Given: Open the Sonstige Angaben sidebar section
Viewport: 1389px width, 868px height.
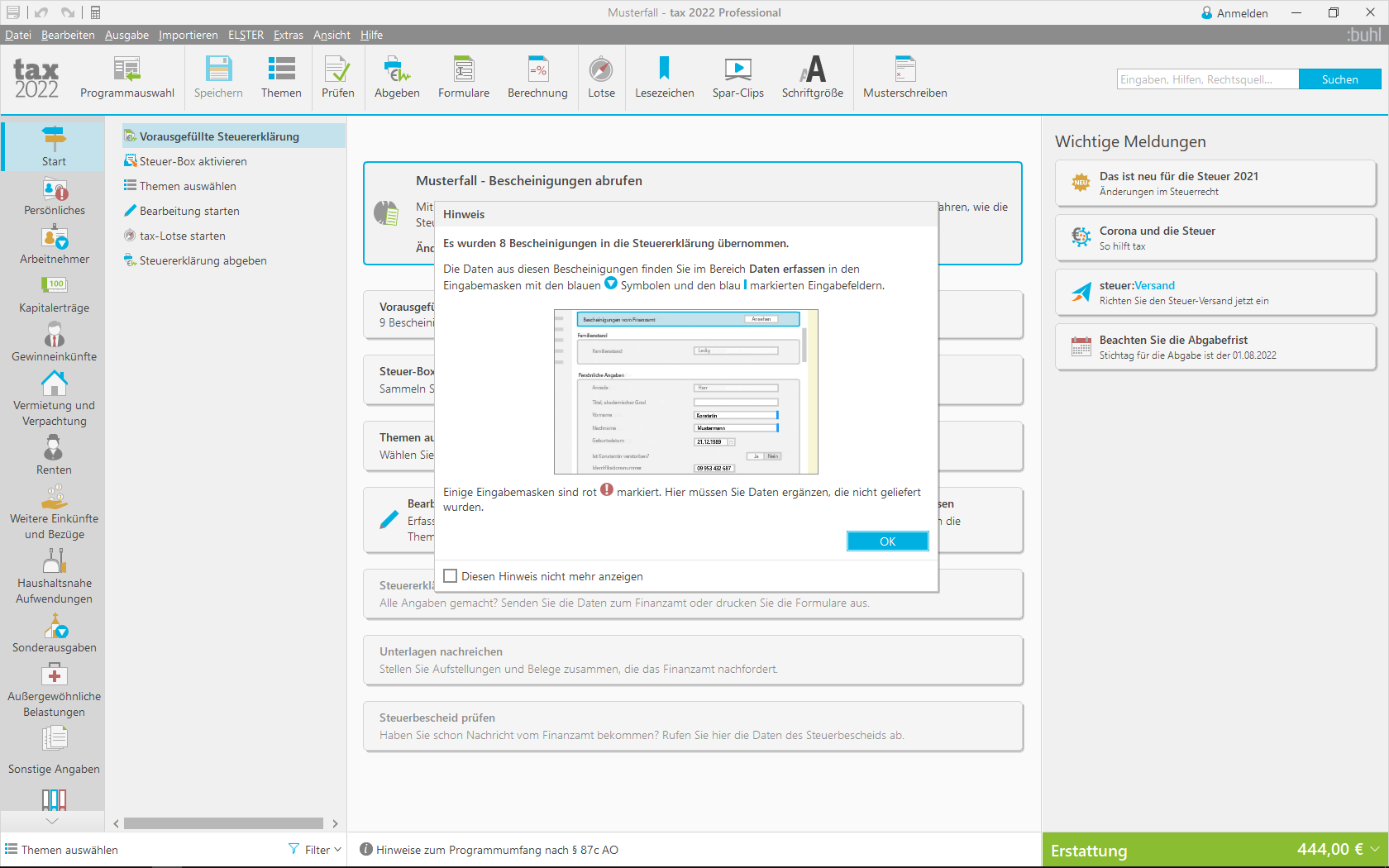Looking at the screenshot, I should click(x=54, y=751).
